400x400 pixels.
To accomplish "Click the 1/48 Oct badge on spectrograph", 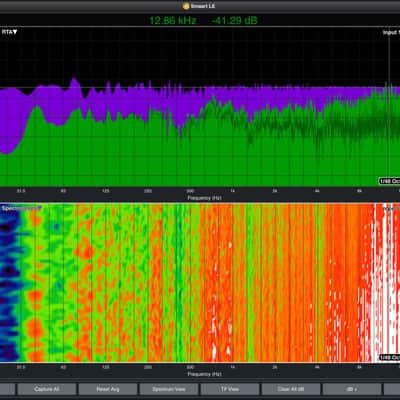I will point(389,357).
